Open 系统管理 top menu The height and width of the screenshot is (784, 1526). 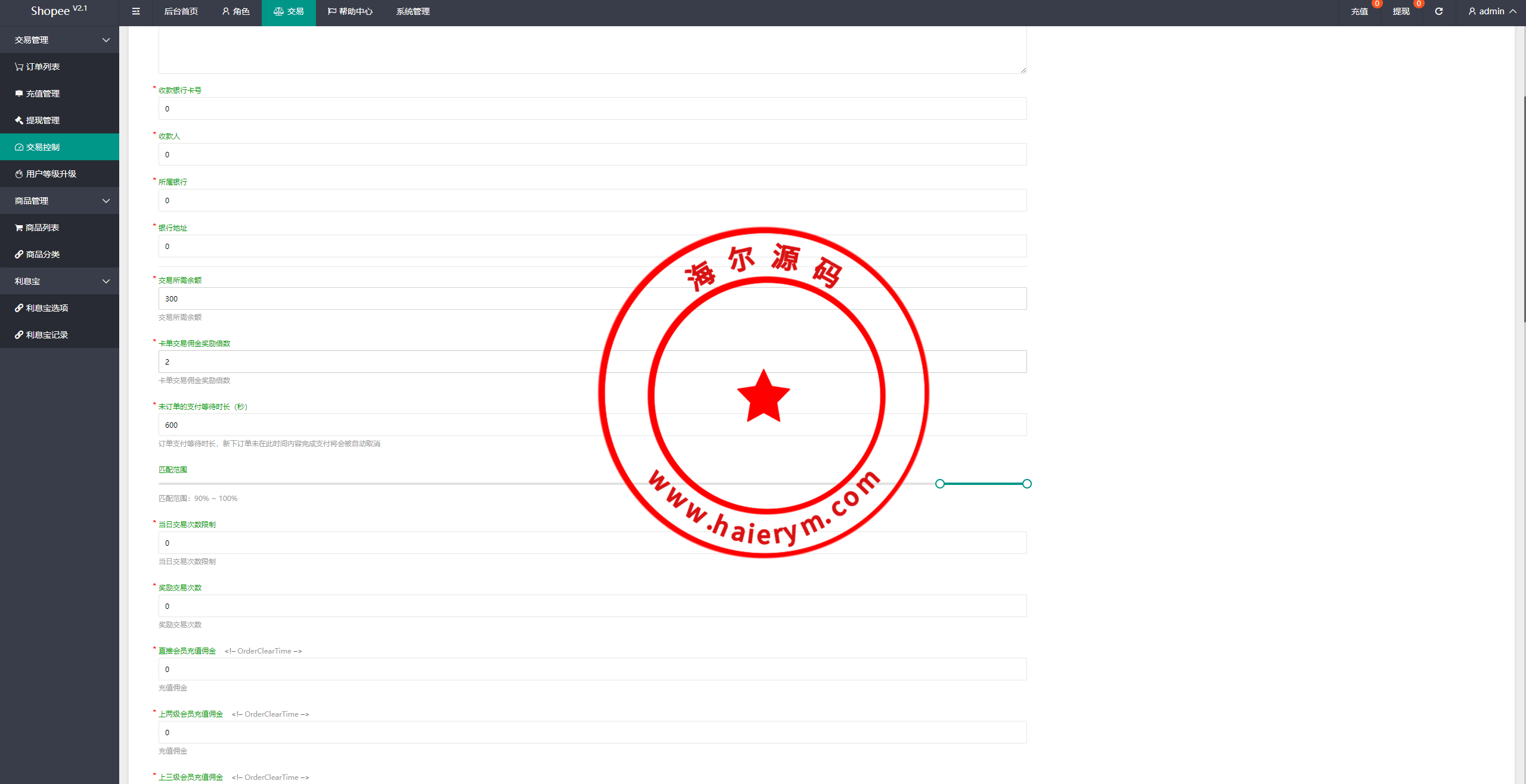[412, 11]
